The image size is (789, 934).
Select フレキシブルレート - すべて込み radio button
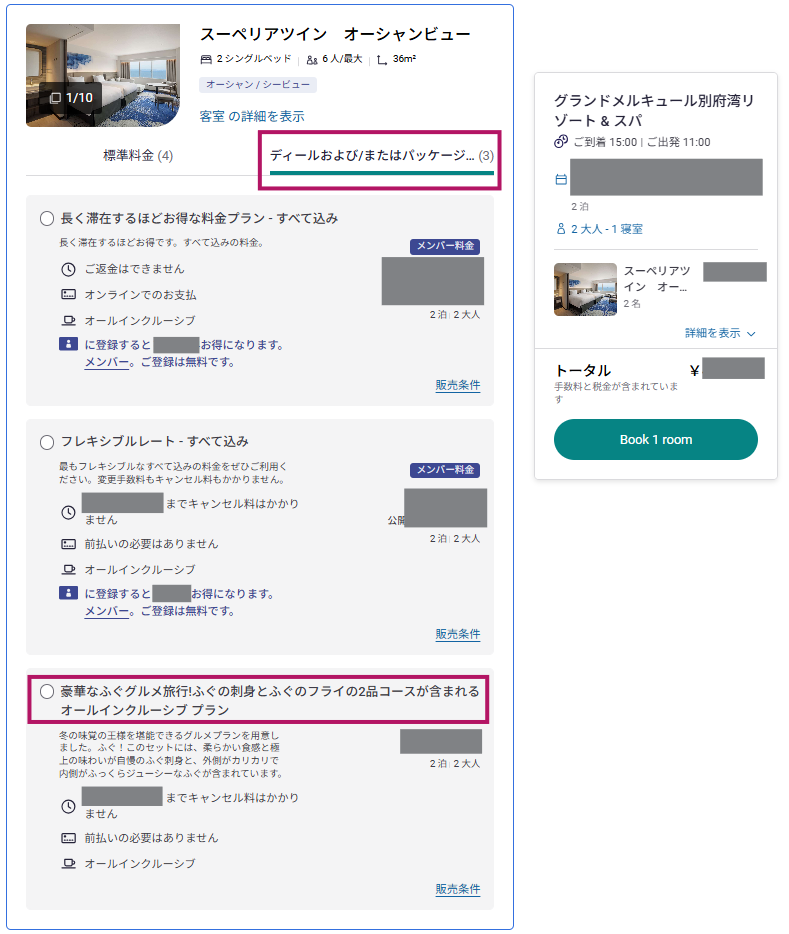click(47, 442)
